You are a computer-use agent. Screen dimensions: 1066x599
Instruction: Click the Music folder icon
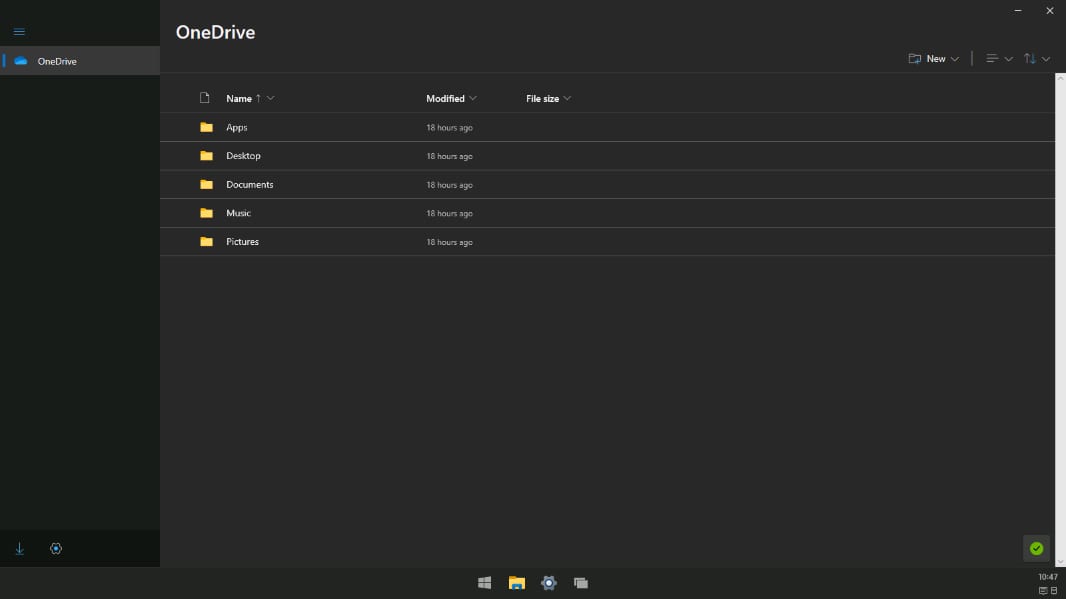(207, 213)
